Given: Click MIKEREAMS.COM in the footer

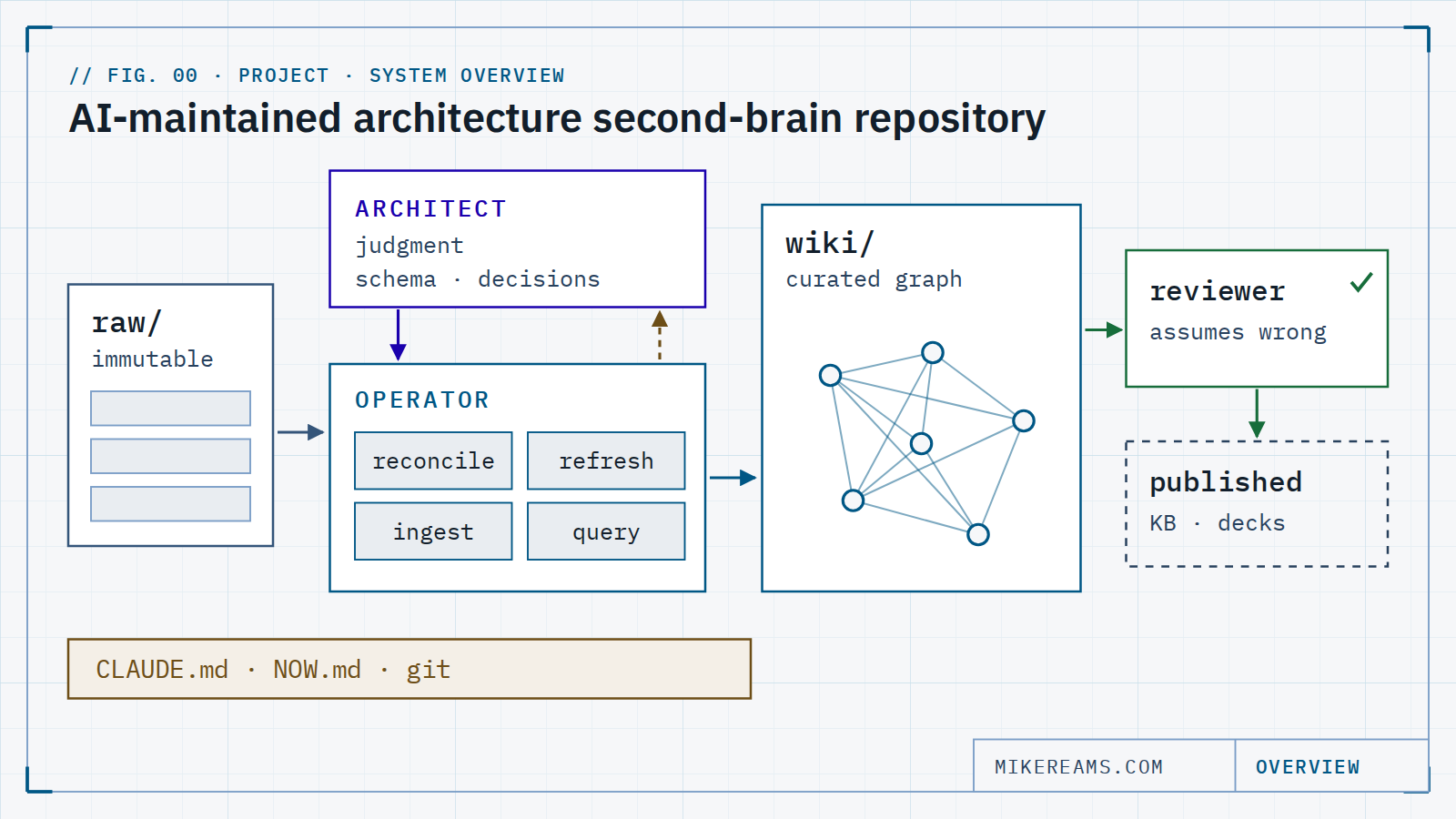Looking at the screenshot, I should coord(1078,767).
